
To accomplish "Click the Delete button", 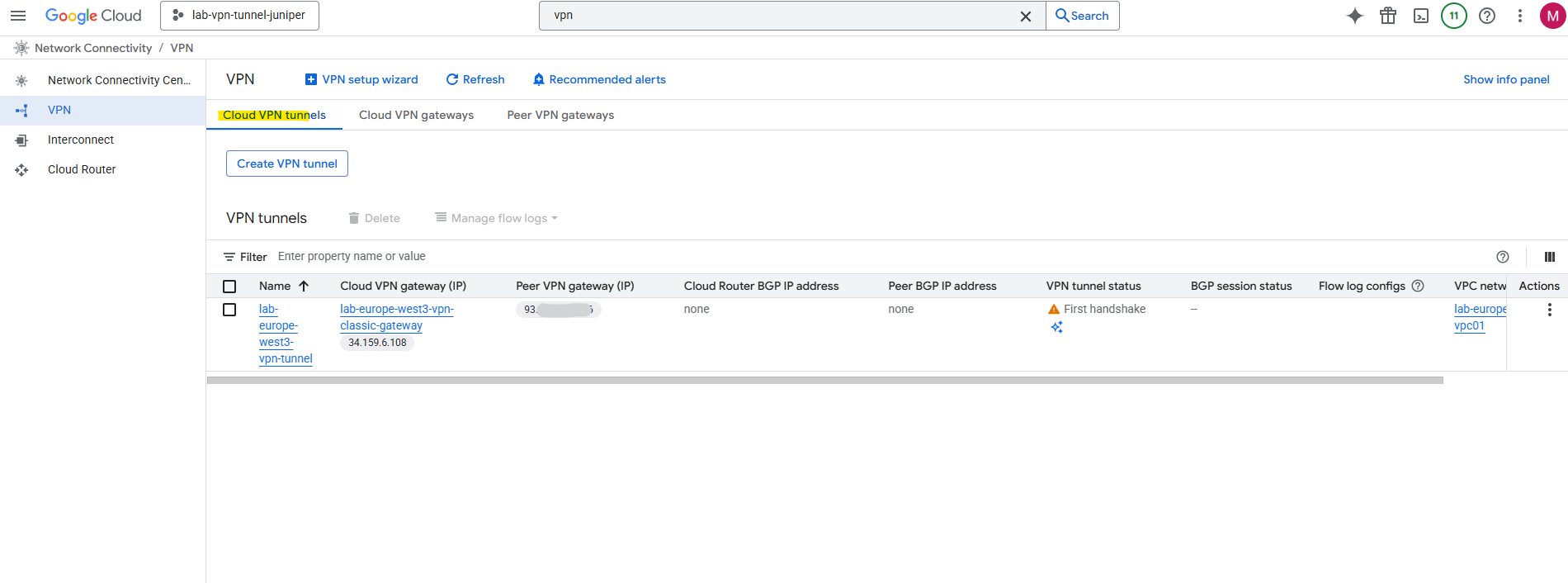I will point(375,218).
